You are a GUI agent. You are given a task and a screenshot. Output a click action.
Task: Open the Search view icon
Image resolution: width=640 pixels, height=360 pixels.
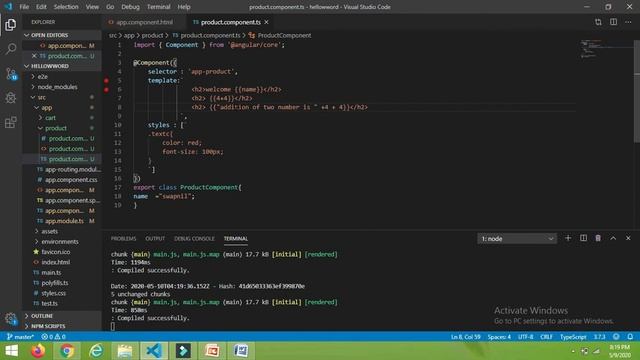click(x=11, y=49)
